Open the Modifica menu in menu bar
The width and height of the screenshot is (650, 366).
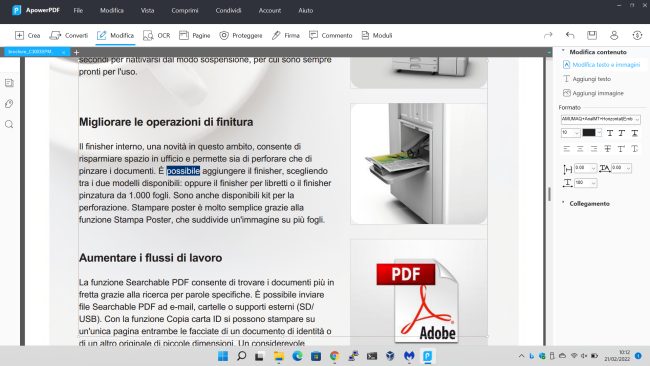pyautogui.click(x=112, y=10)
